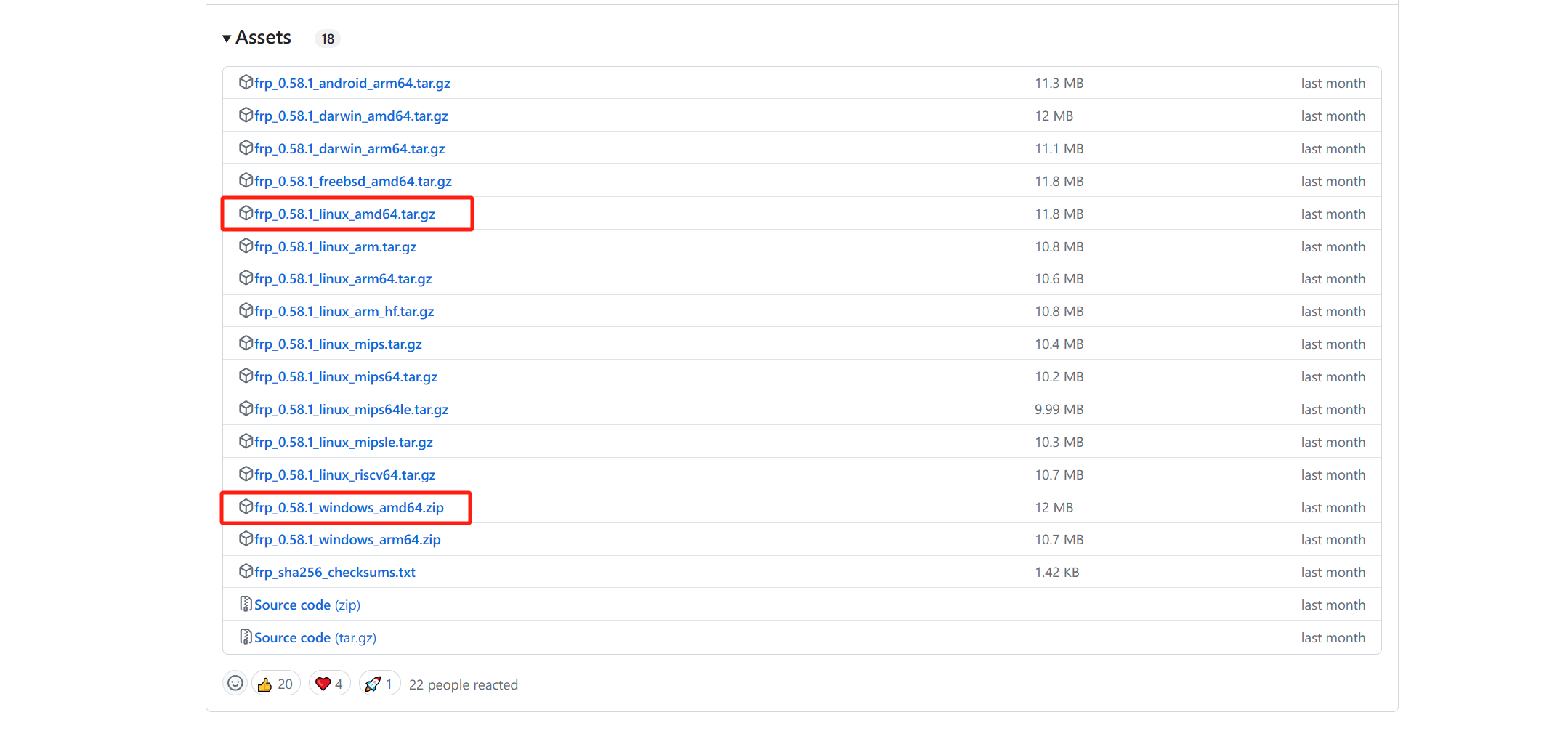Toggle the rocket reaction

(379, 684)
